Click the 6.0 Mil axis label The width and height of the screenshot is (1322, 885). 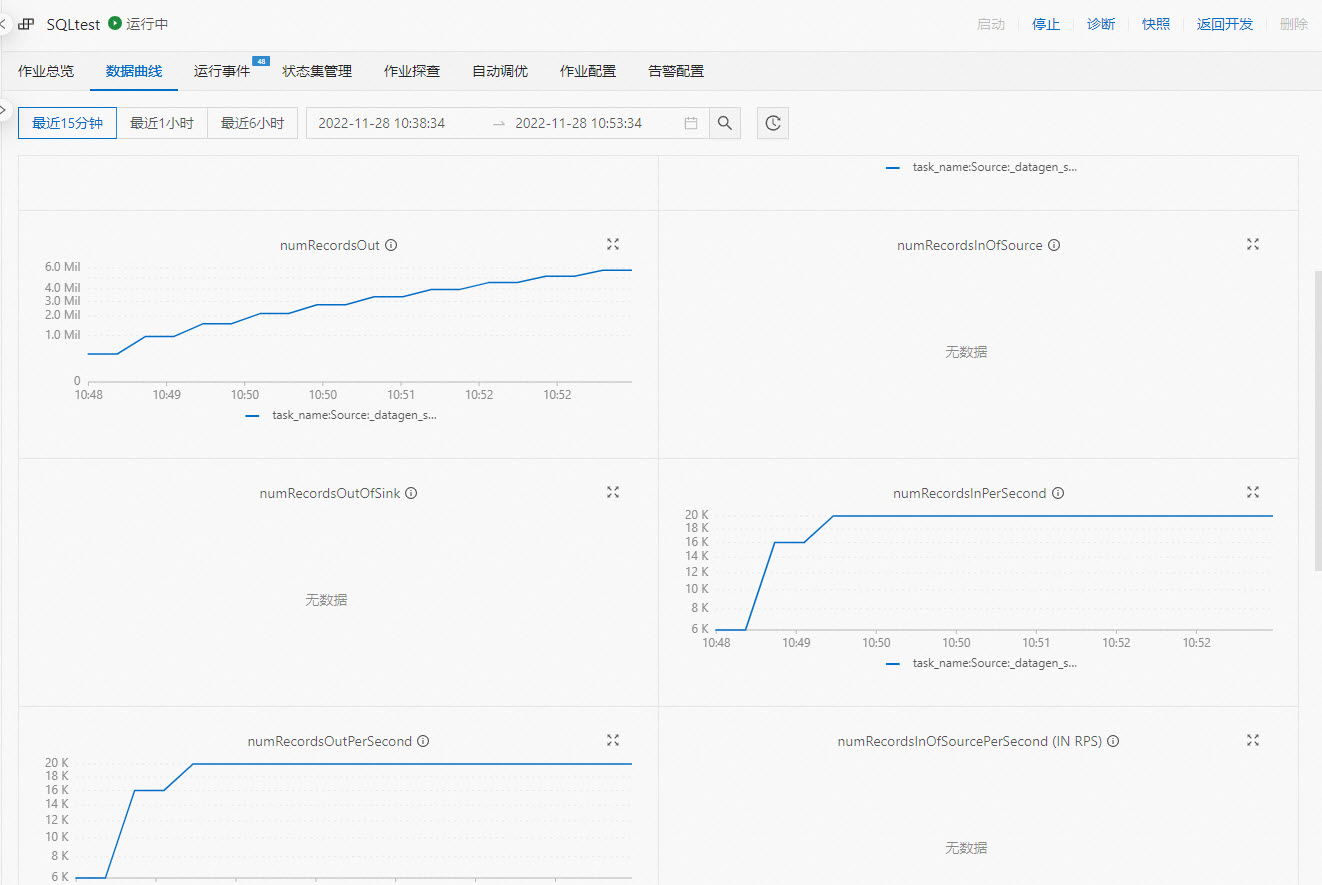click(62, 267)
